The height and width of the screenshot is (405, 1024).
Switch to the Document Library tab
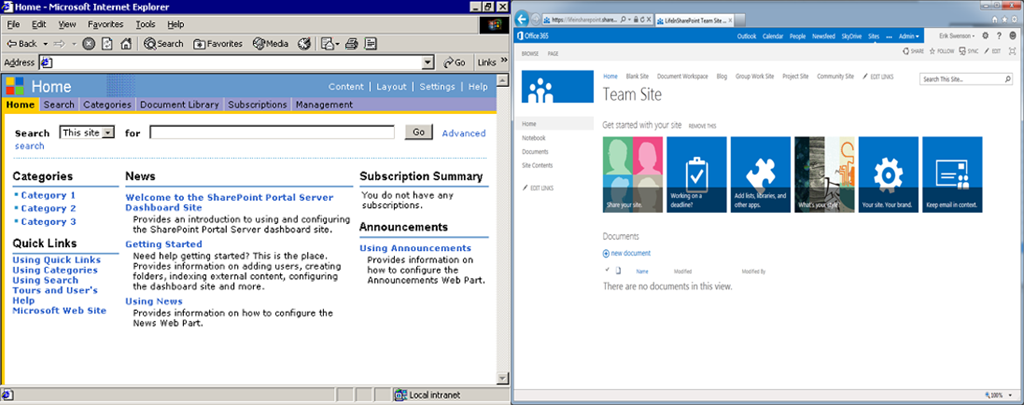[x=180, y=105]
